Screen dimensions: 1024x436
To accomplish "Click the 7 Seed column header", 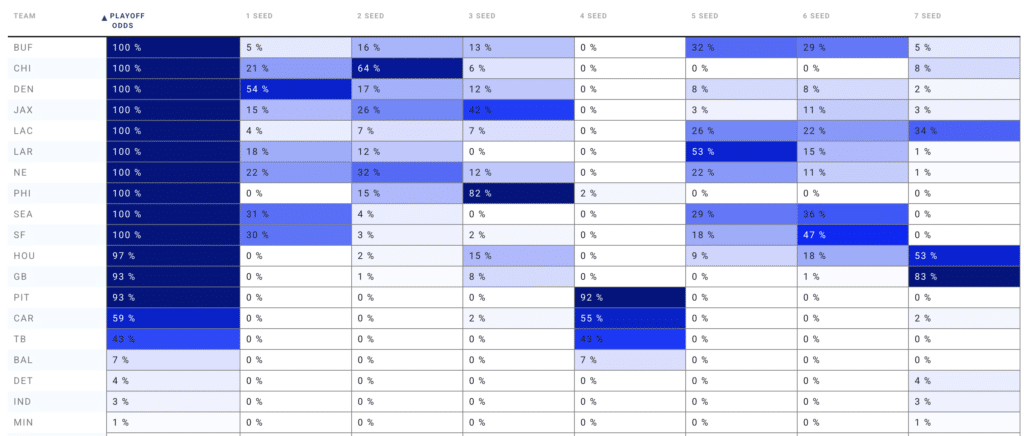I will (x=926, y=16).
